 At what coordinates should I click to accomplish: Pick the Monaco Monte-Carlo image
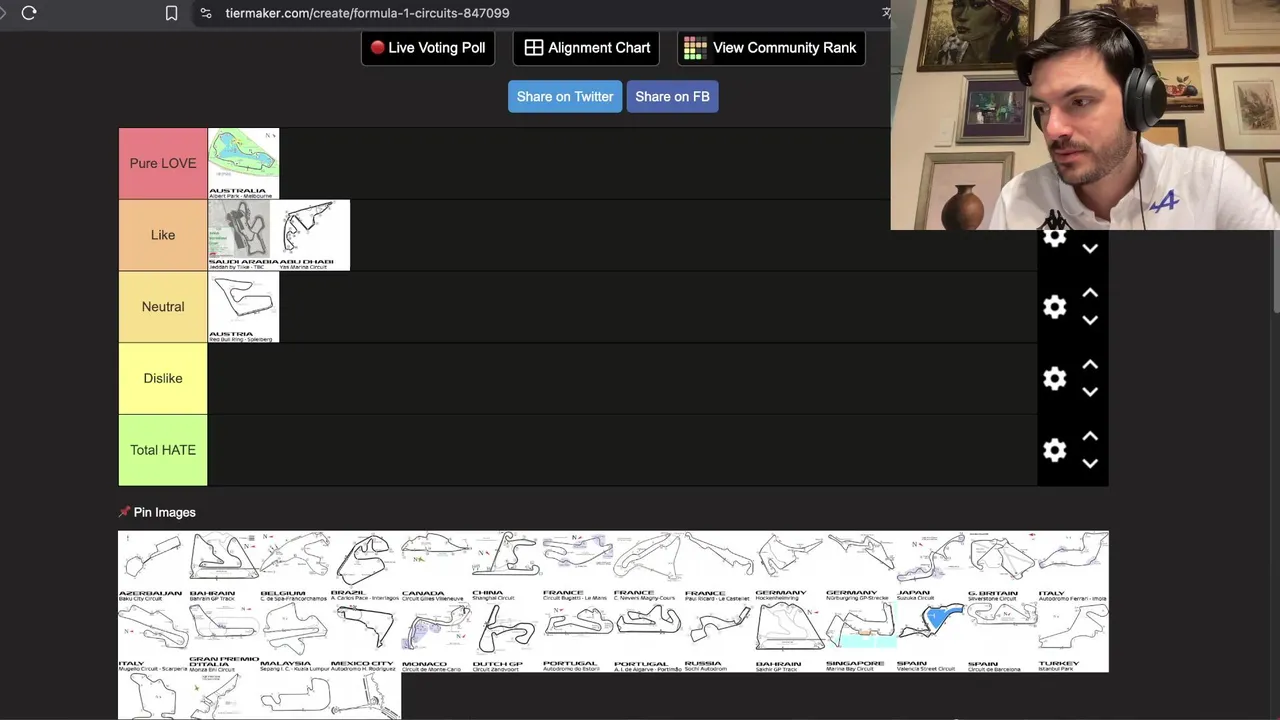coord(436,637)
